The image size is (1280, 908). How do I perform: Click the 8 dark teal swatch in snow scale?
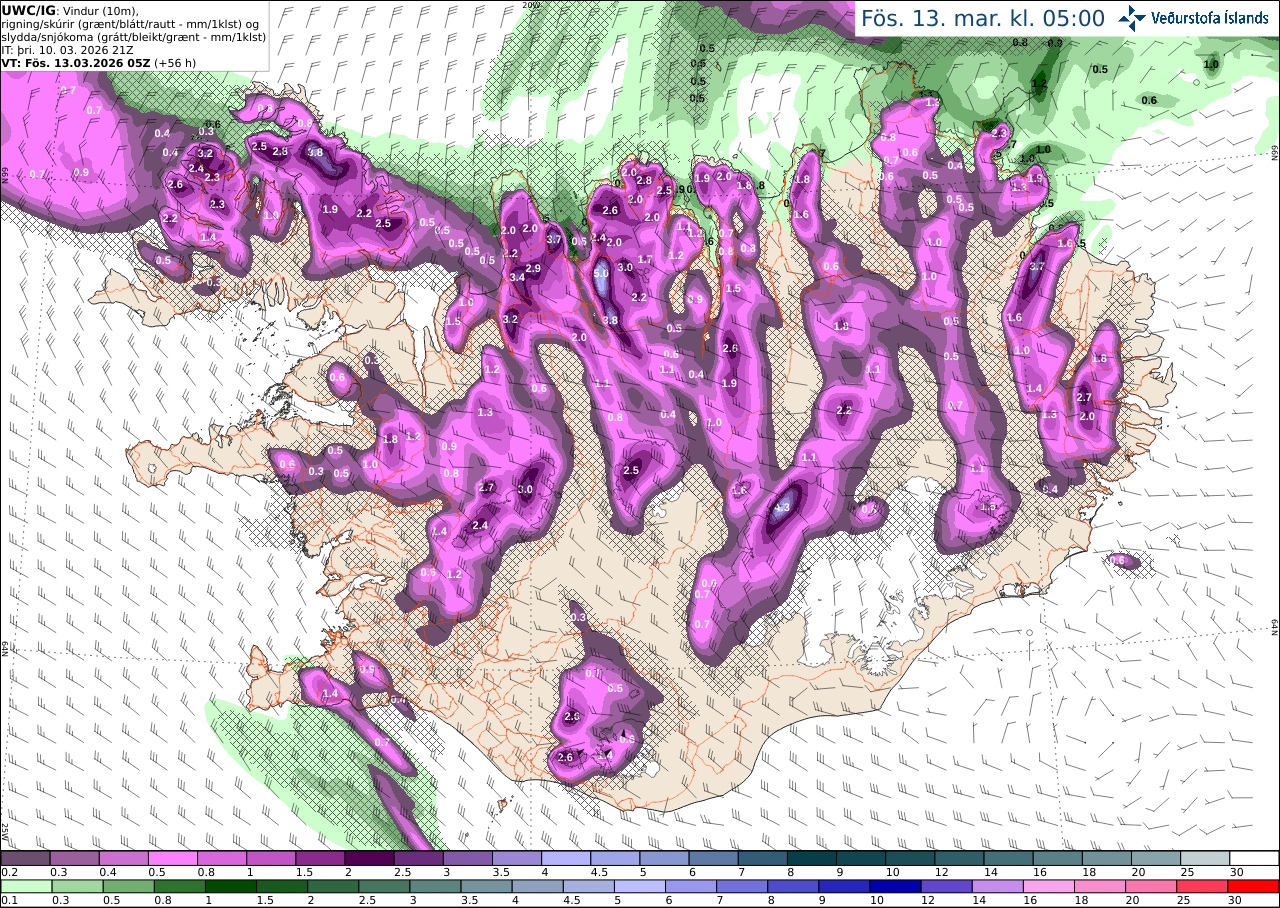(812, 858)
